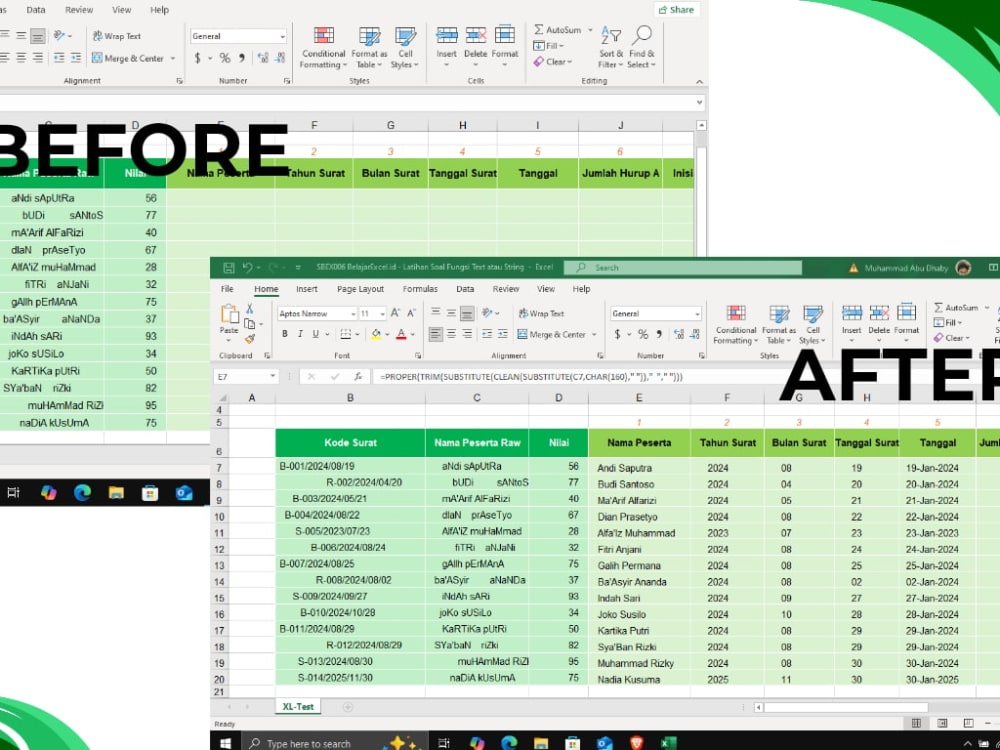Open Home tab in After window
1000x750 pixels.
click(x=266, y=289)
